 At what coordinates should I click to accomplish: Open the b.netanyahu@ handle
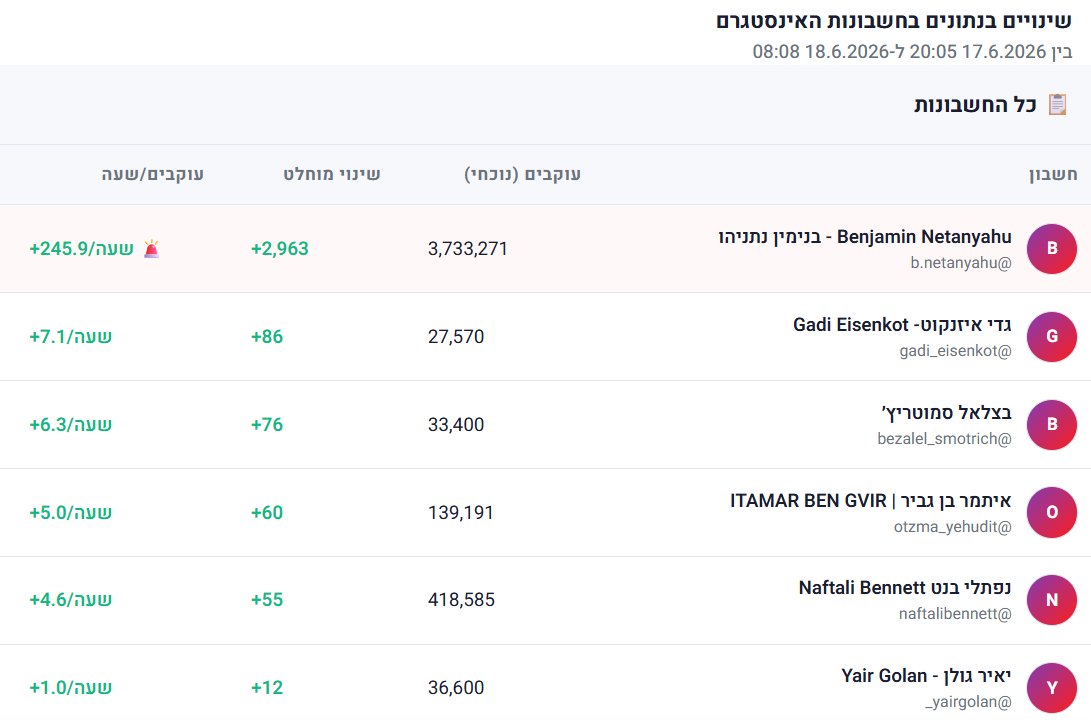tap(961, 263)
